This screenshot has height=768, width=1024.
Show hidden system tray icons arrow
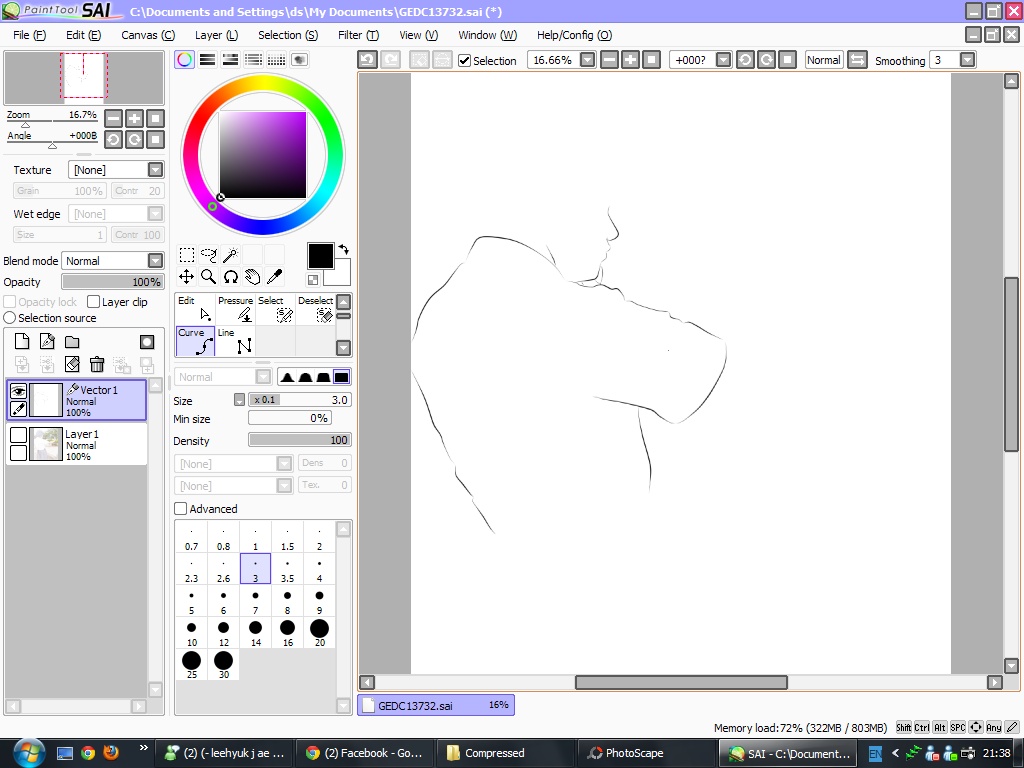click(x=895, y=753)
